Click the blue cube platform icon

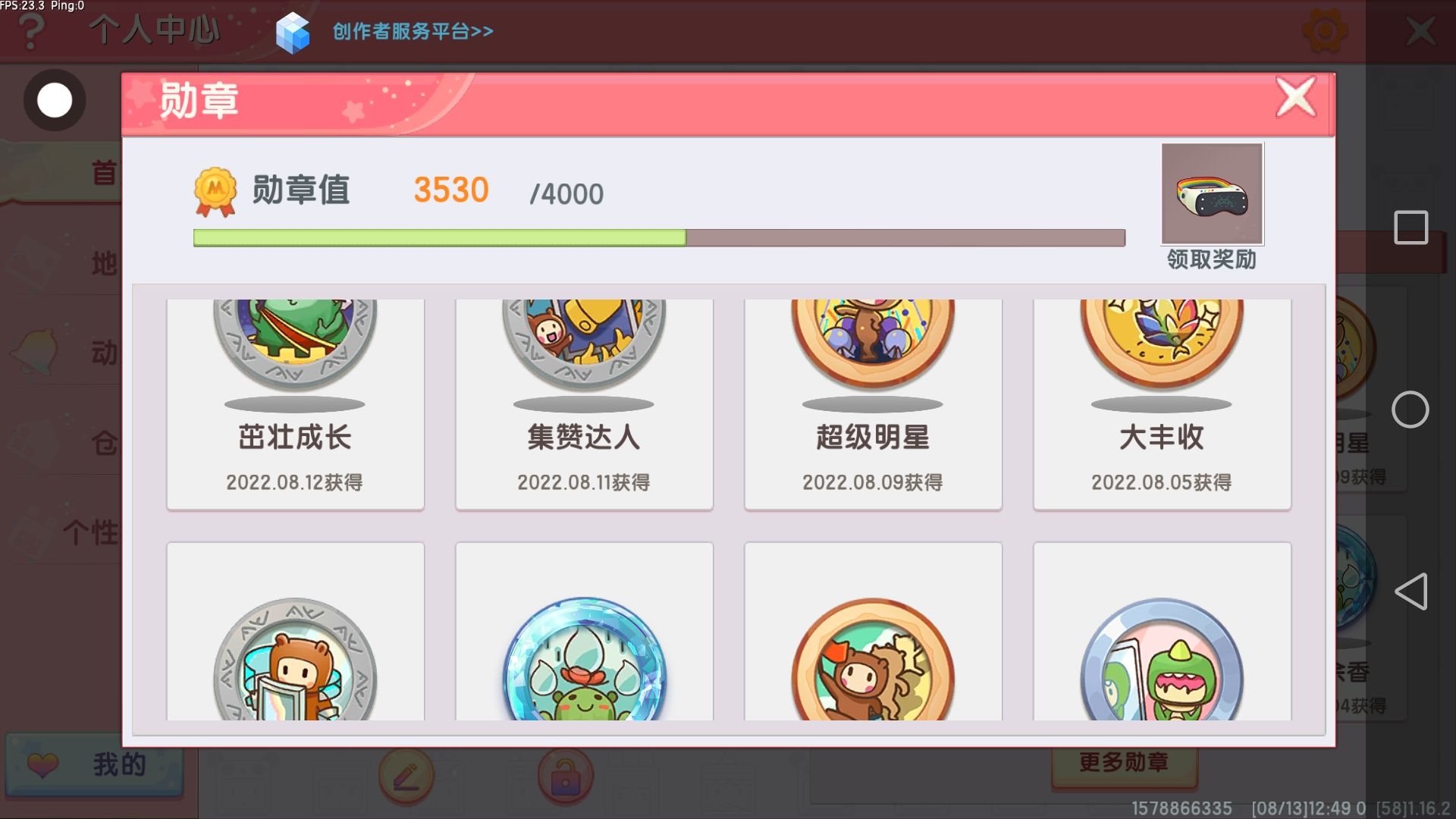[x=293, y=33]
